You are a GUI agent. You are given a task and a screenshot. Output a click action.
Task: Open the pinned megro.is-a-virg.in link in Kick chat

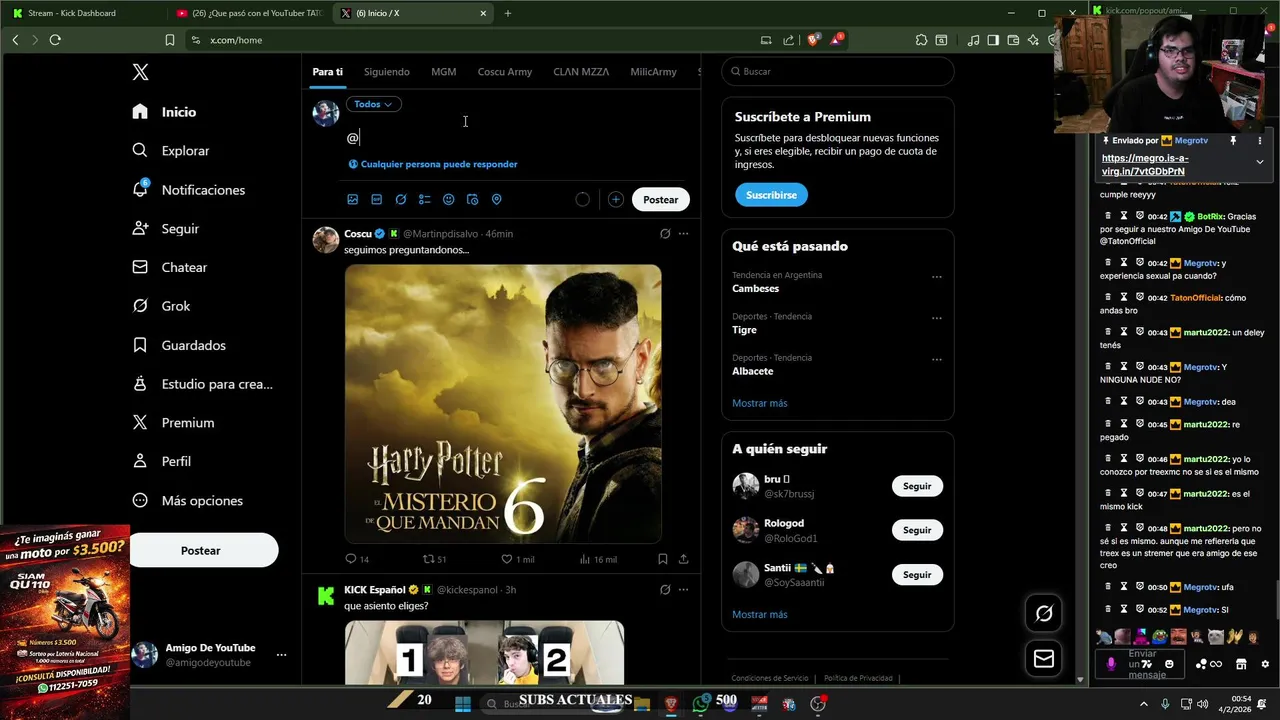1145,164
